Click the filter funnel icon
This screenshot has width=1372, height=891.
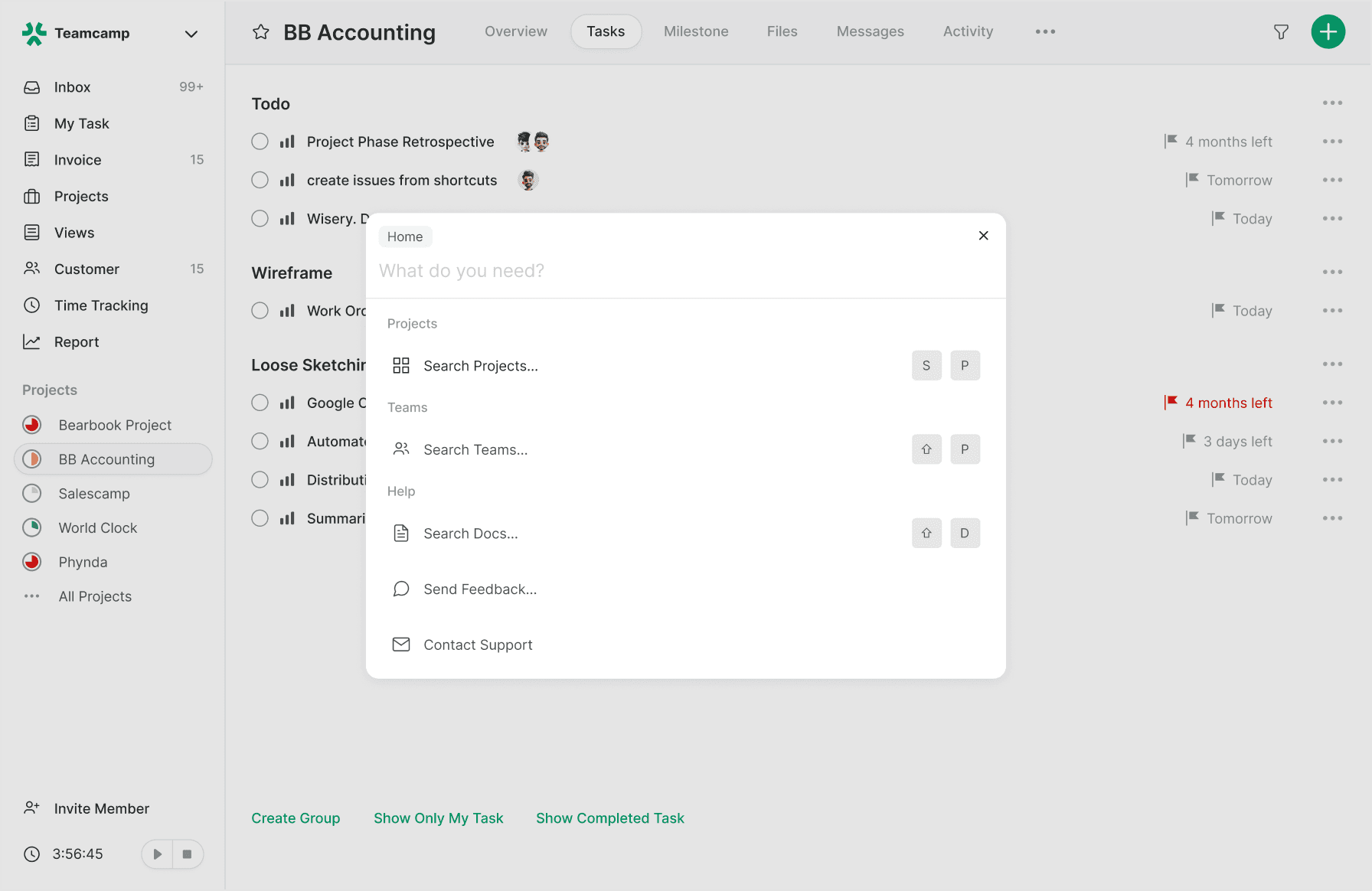tap(1281, 32)
